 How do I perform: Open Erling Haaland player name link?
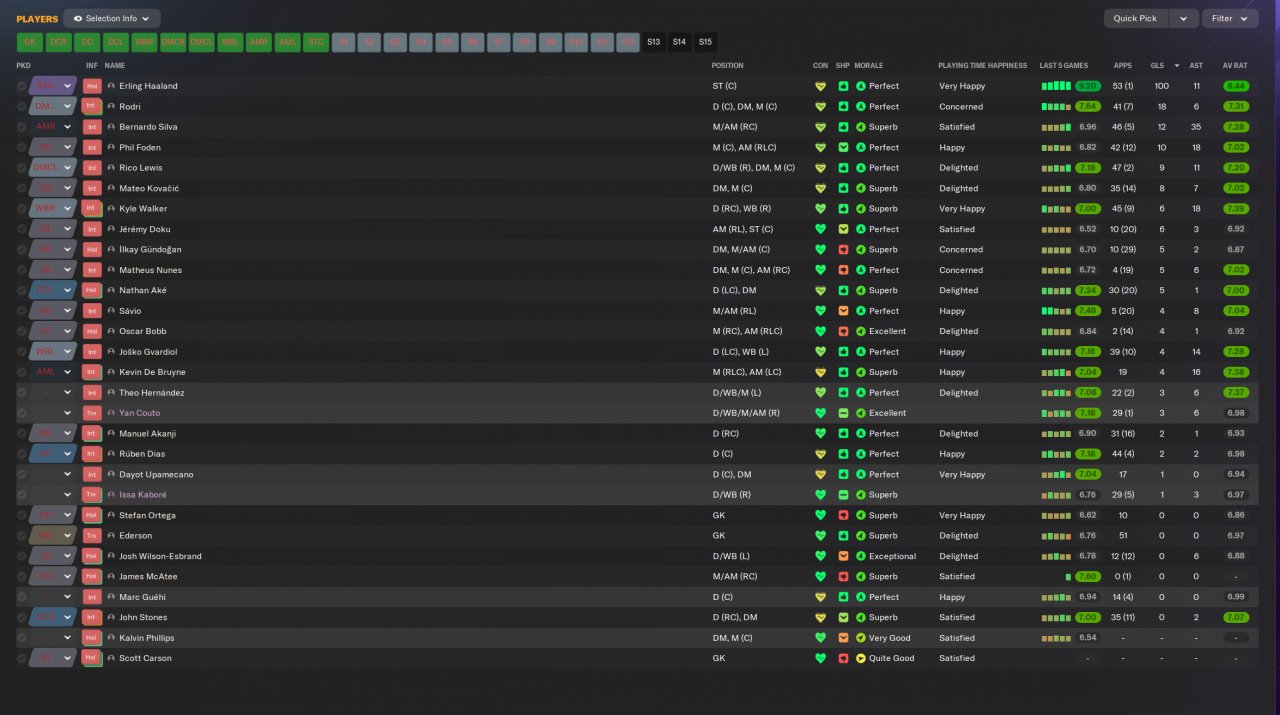click(x=148, y=86)
